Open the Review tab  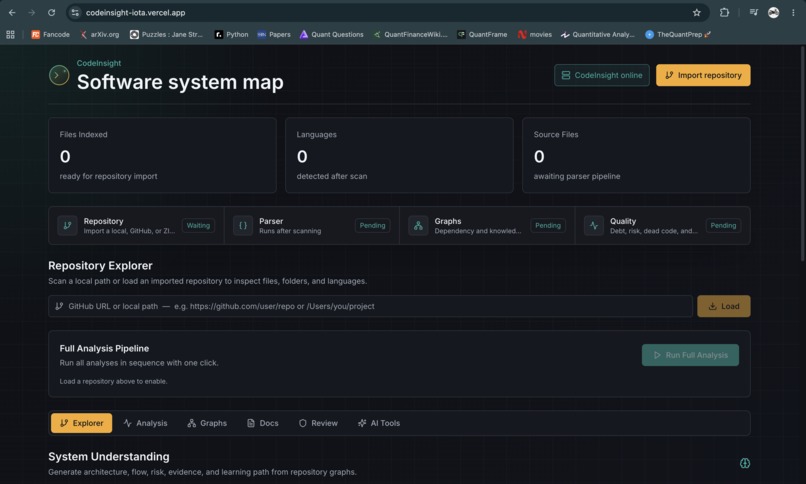click(318, 423)
